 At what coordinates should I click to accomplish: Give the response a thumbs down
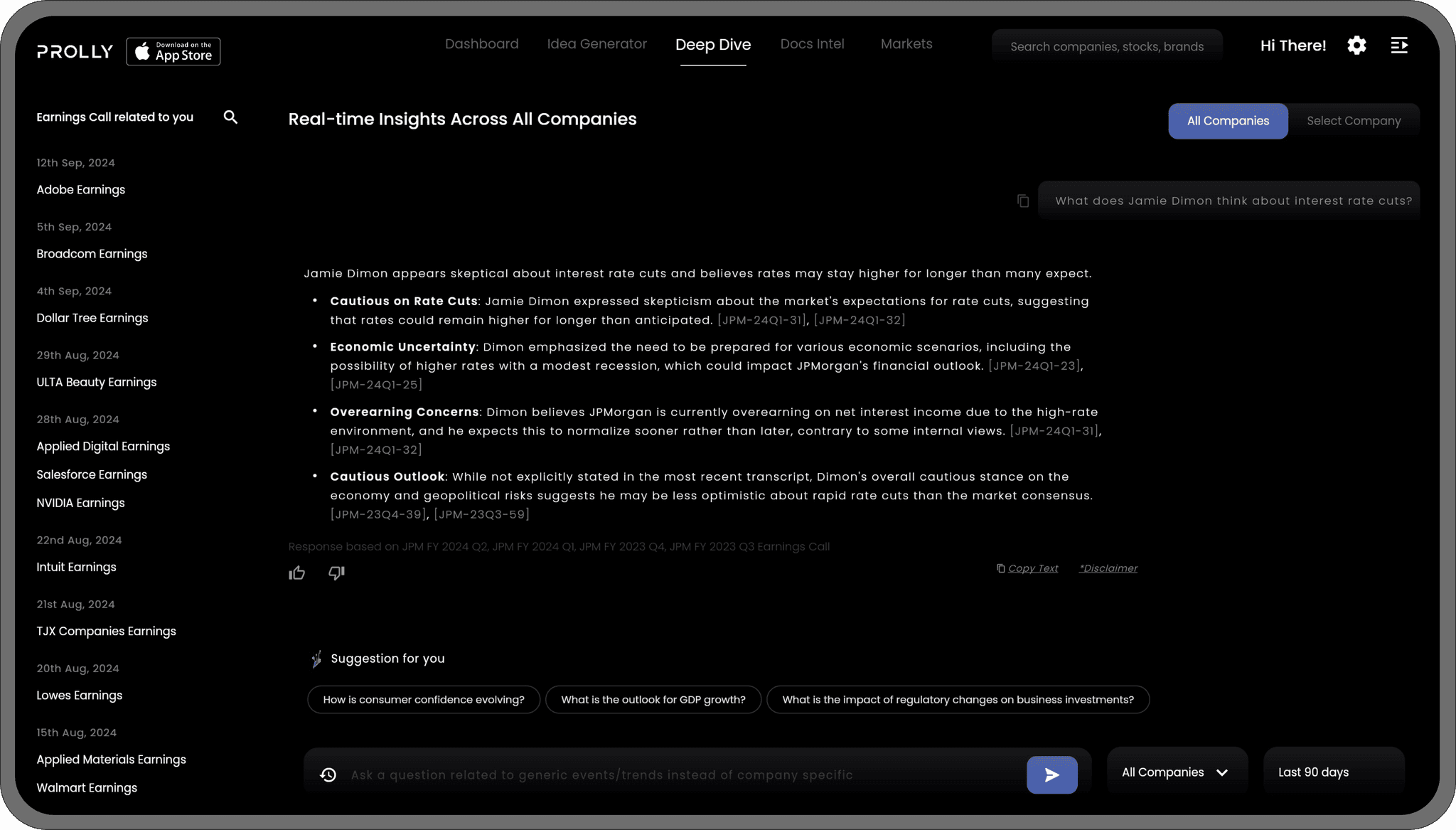point(336,573)
